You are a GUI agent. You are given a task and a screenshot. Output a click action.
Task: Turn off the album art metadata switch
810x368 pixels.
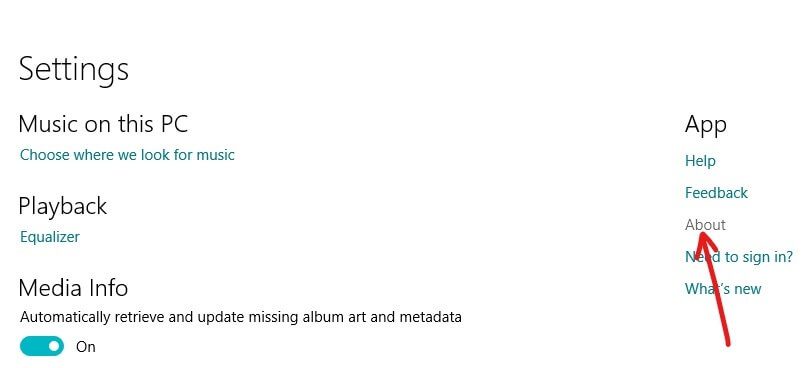[42, 346]
